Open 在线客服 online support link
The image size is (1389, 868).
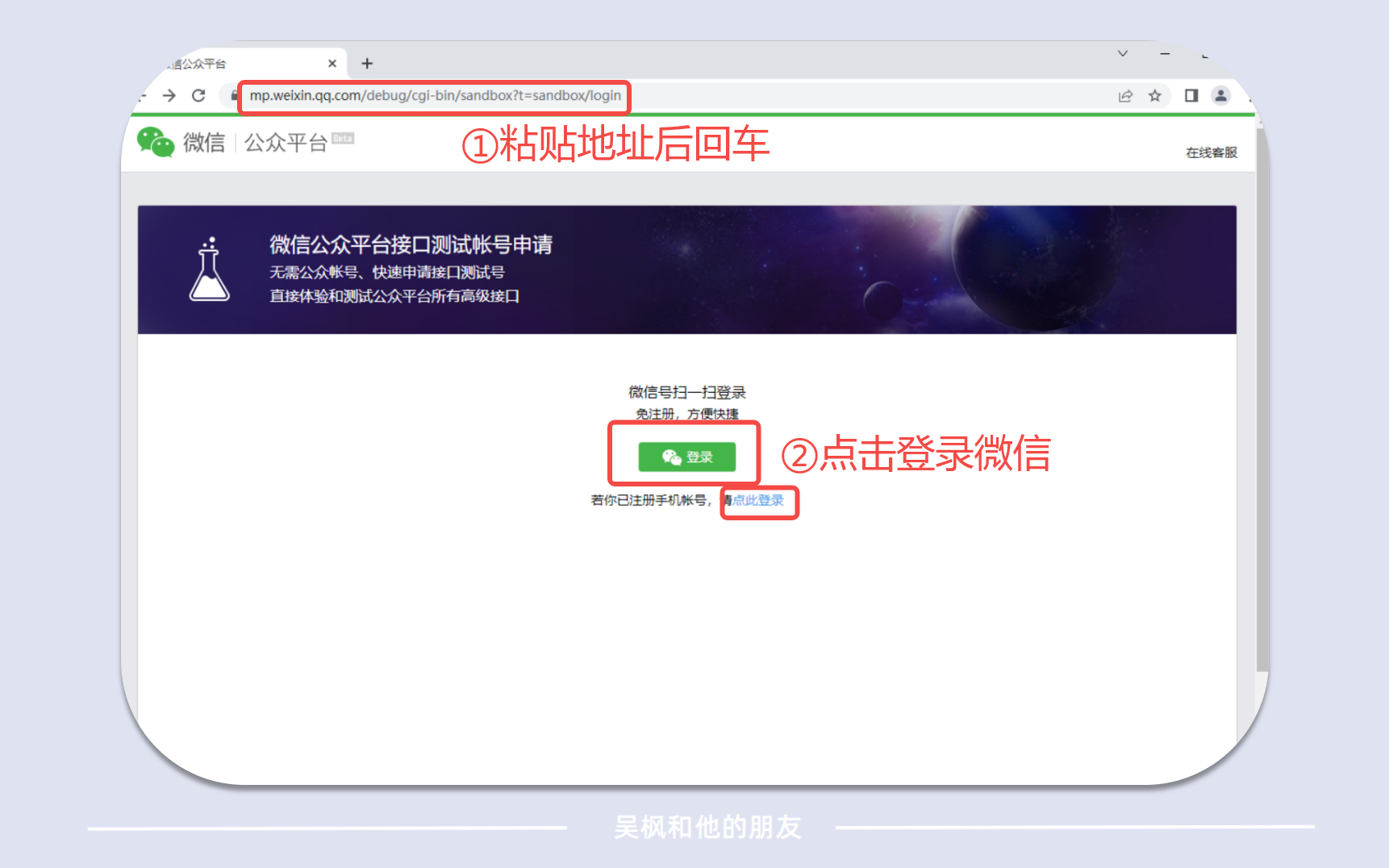[1212, 152]
